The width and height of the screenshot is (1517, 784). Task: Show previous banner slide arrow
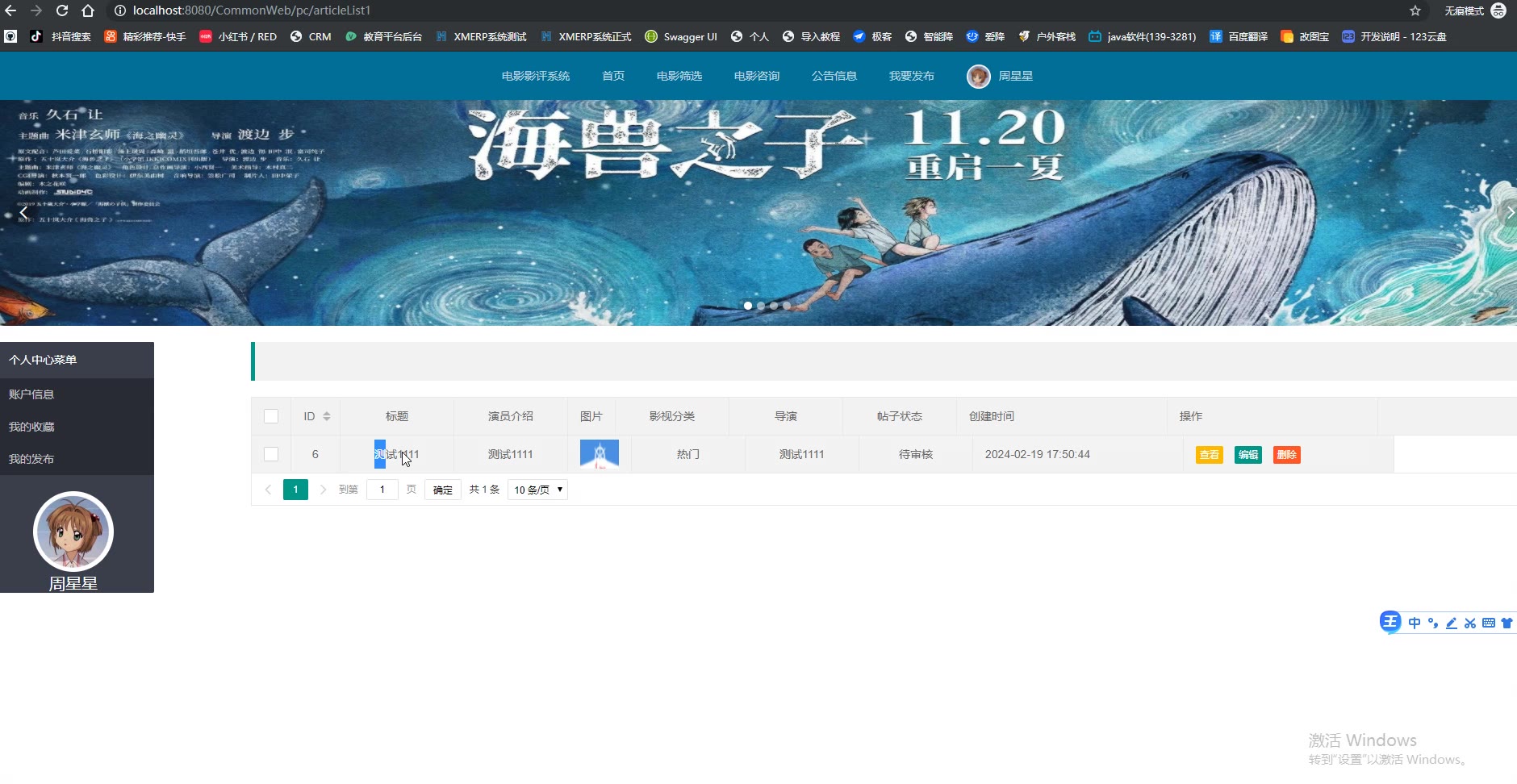pyautogui.click(x=22, y=213)
